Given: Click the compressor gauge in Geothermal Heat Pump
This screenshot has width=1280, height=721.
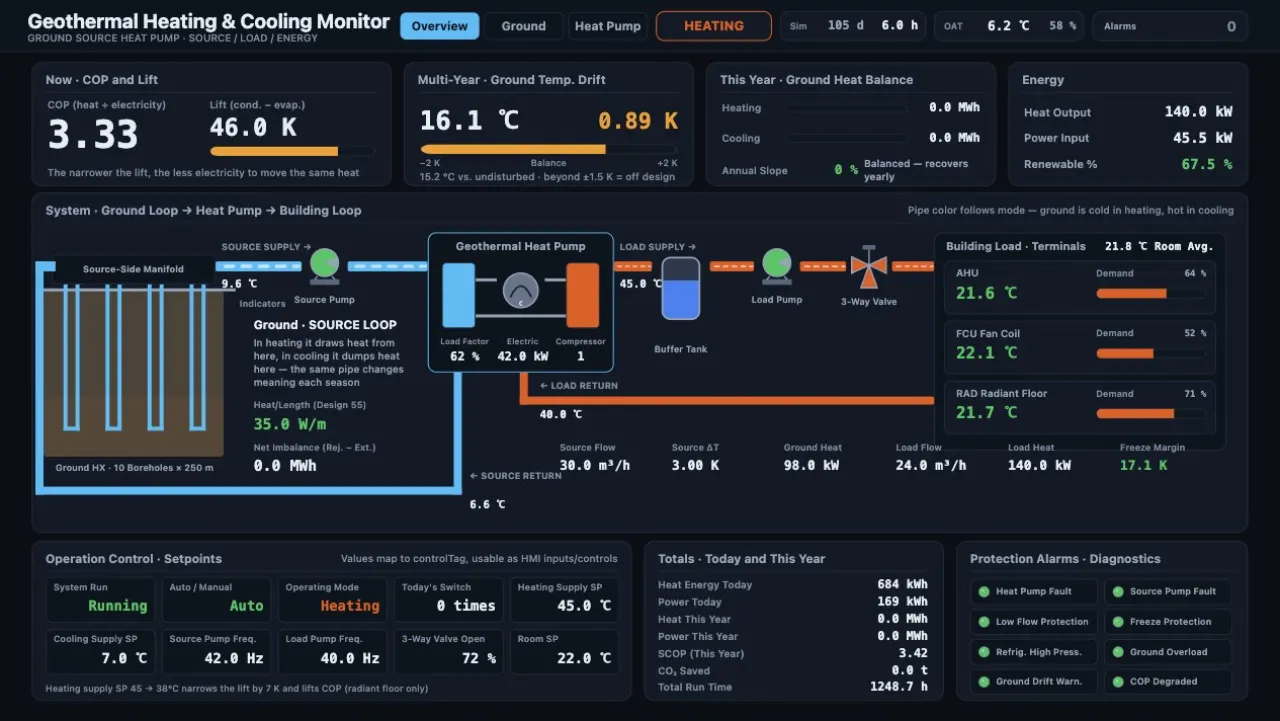Looking at the screenshot, I should click(521, 291).
